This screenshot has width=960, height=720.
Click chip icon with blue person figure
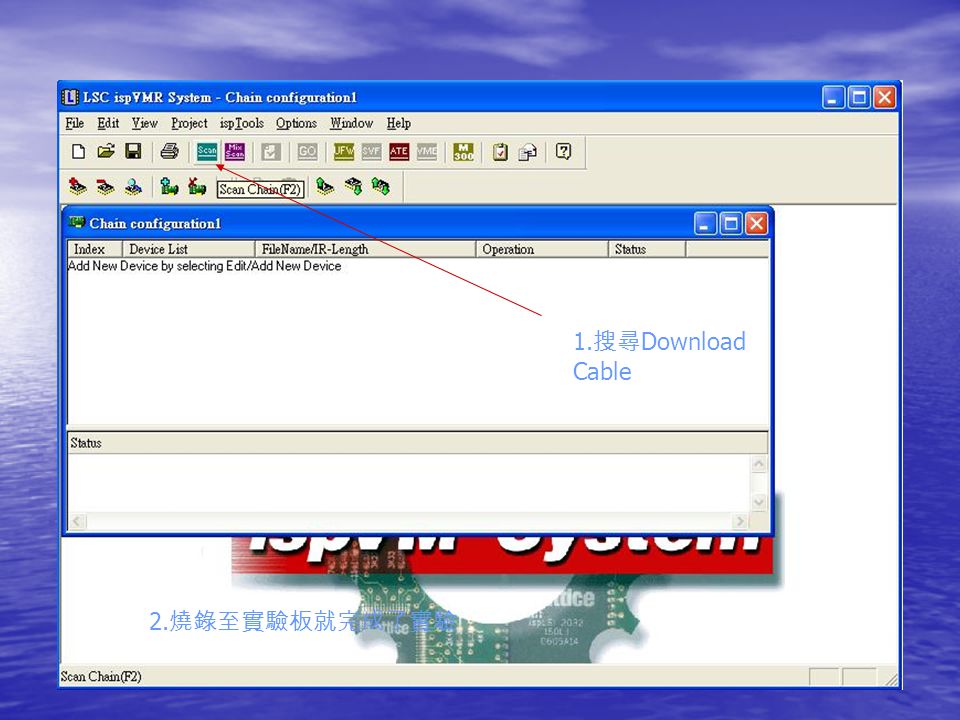(133, 187)
